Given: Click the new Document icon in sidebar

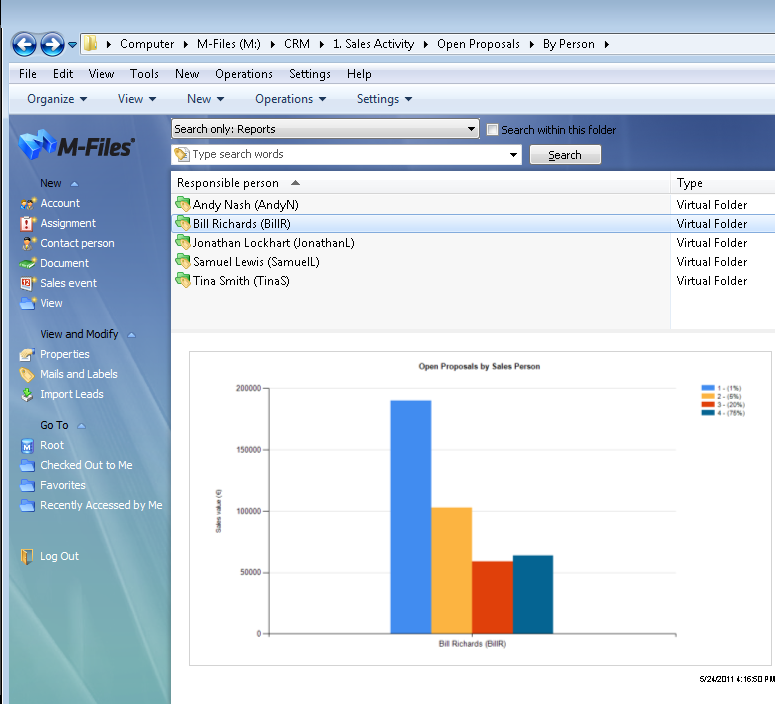Looking at the screenshot, I should [28, 263].
